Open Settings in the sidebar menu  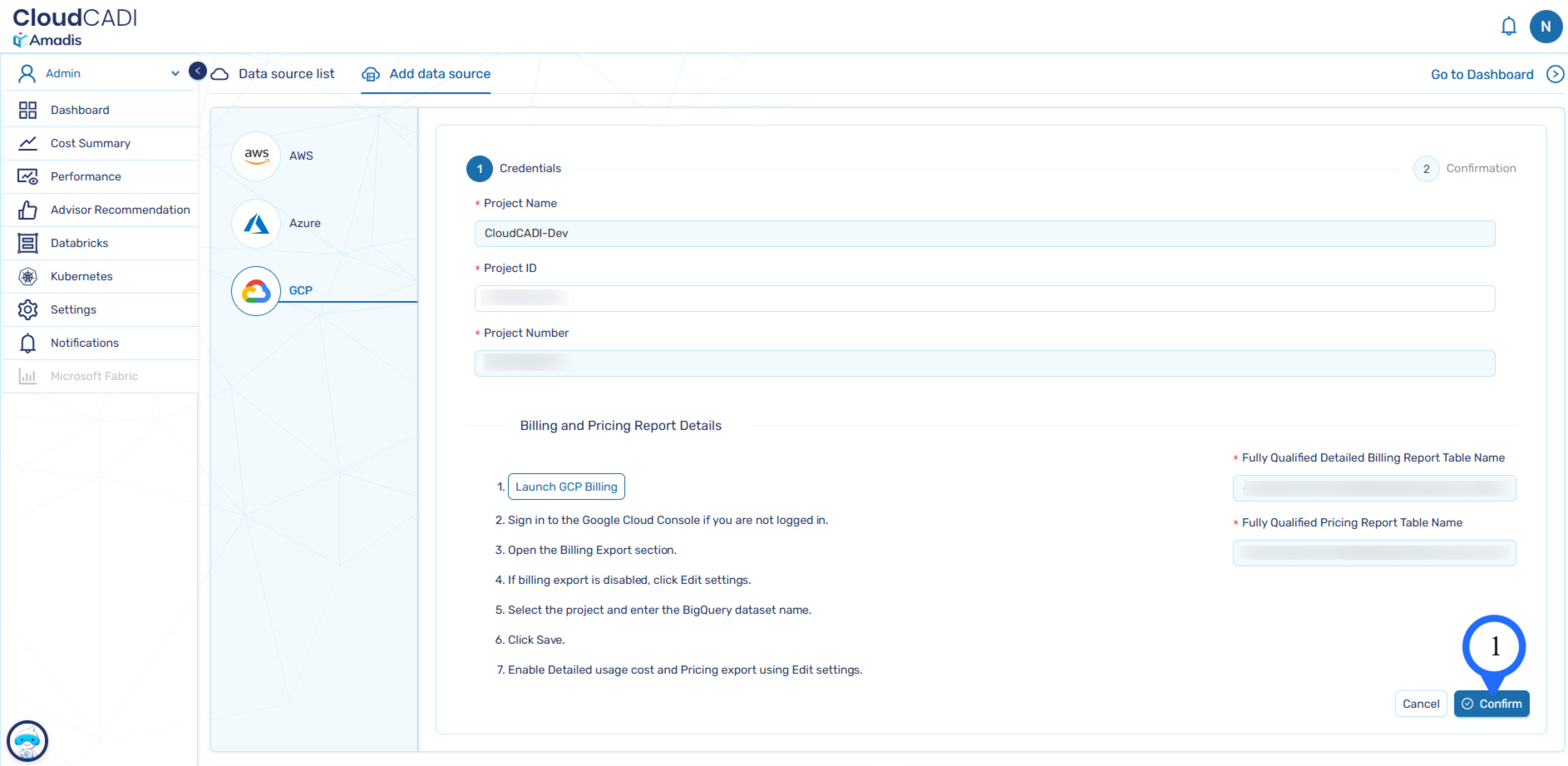(73, 309)
